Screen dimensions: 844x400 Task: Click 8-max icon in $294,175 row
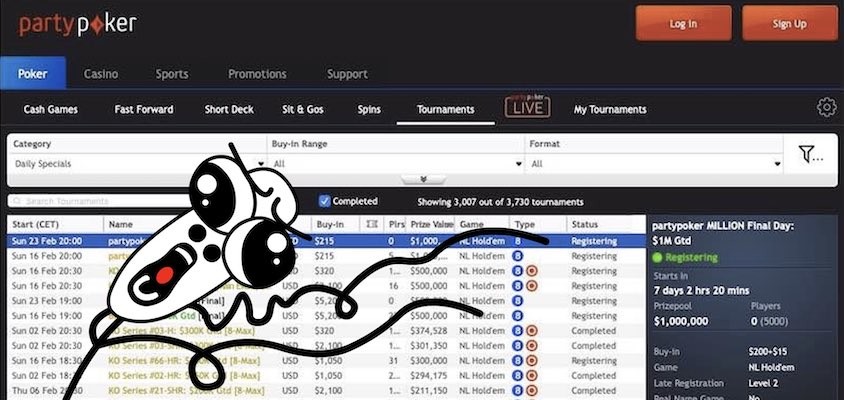tap(518, 376)
